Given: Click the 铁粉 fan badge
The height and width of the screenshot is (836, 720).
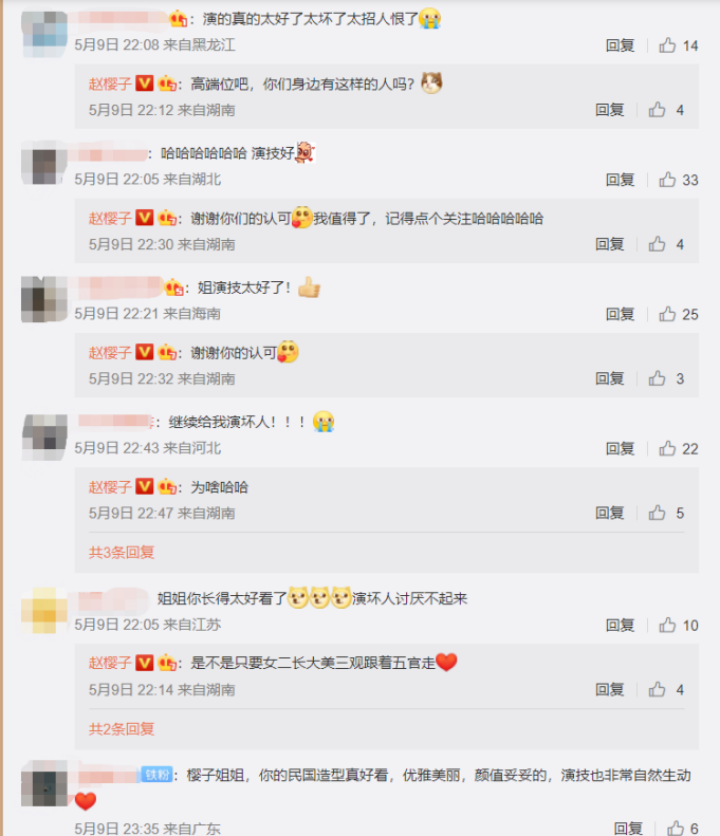Looking at the screenshot, I should pyautogui.click(x=157, y=775).
